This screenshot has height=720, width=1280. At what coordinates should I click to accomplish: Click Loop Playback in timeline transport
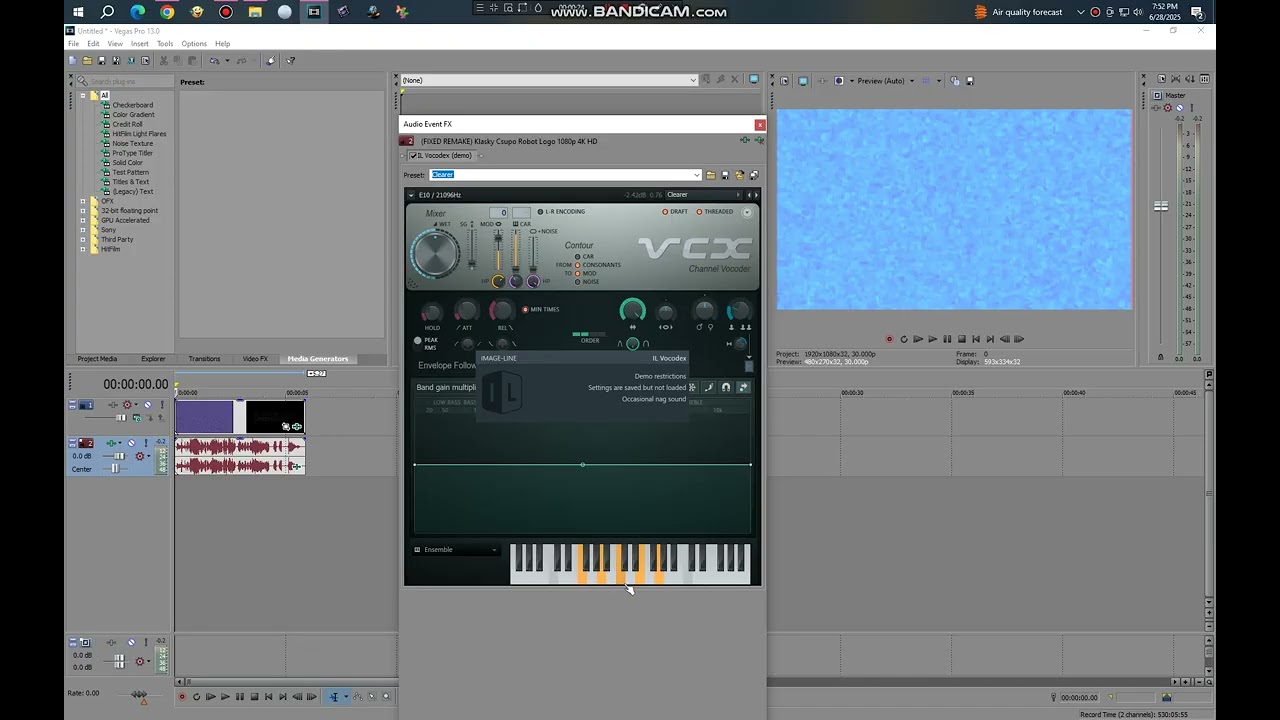coord(196,697)
